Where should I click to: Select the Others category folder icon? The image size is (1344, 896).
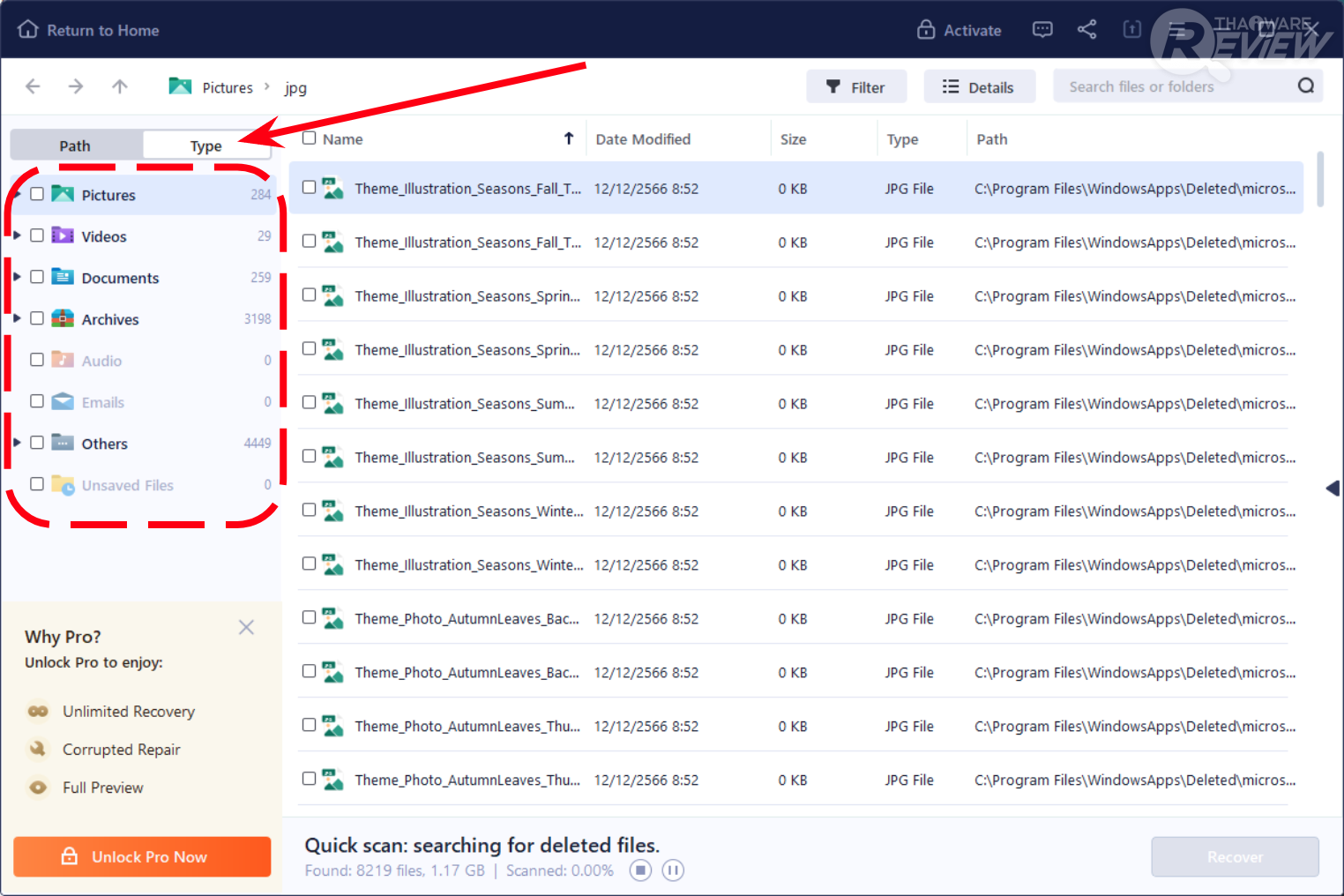coord(63,443)
